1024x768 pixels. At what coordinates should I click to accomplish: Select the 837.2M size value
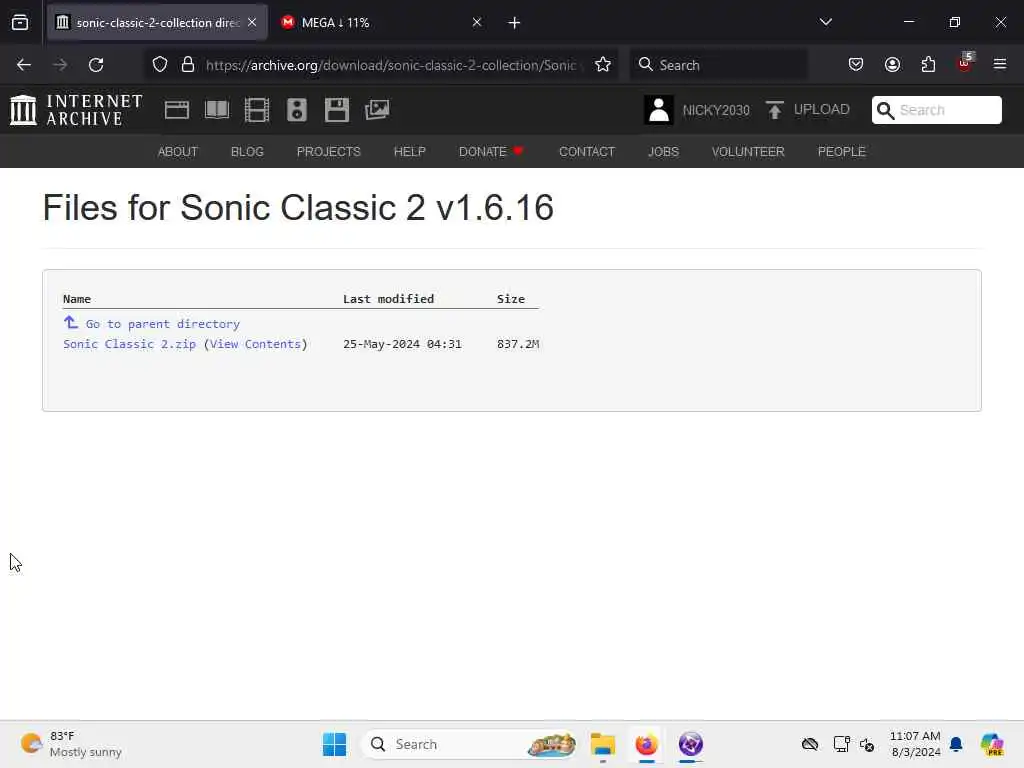click(518, 344)
